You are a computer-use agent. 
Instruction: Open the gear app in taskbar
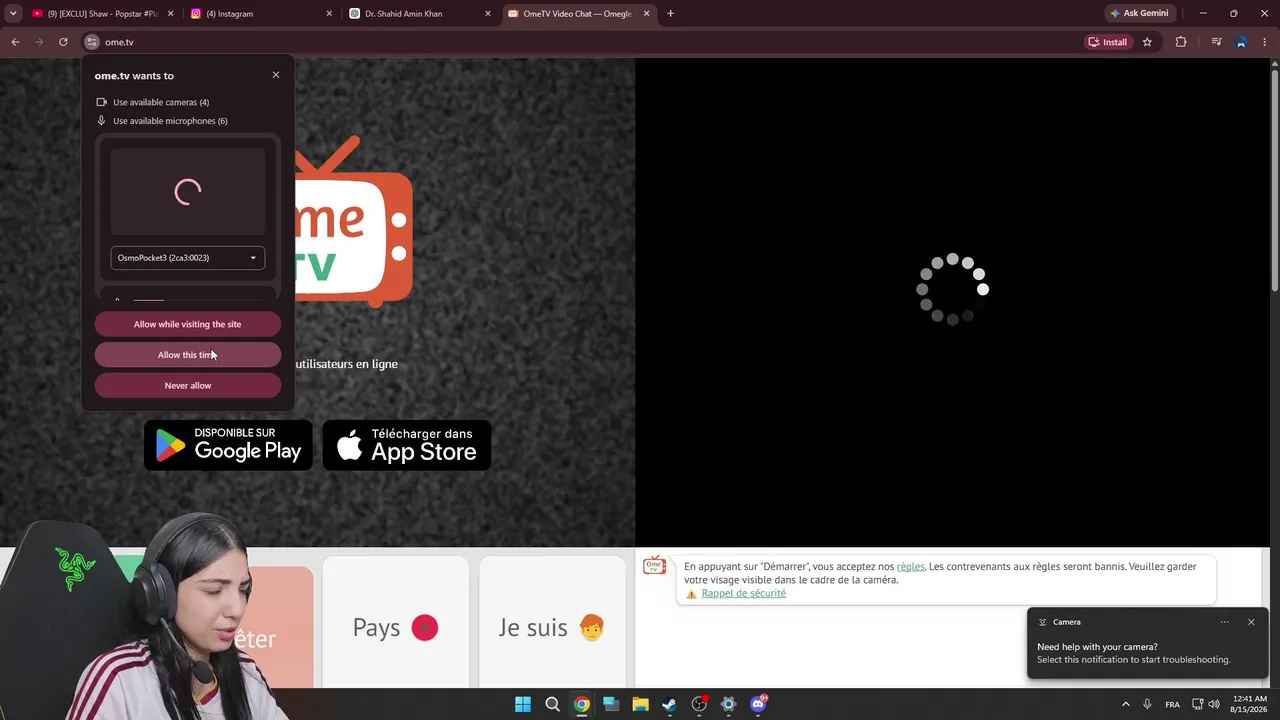[x=728, y=704]
